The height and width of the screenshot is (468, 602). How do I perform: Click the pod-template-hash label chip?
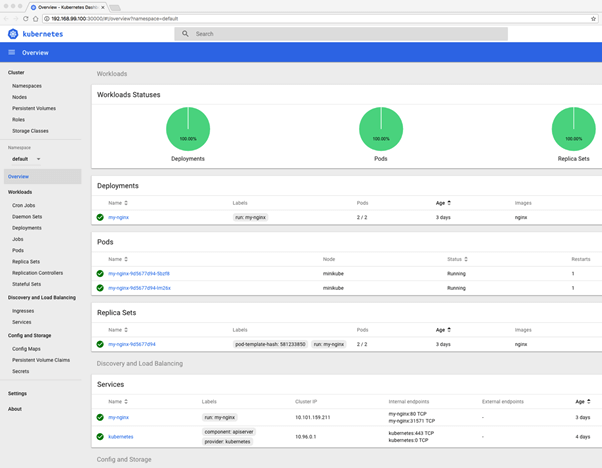pyautogui.click(x=270, y=344)
